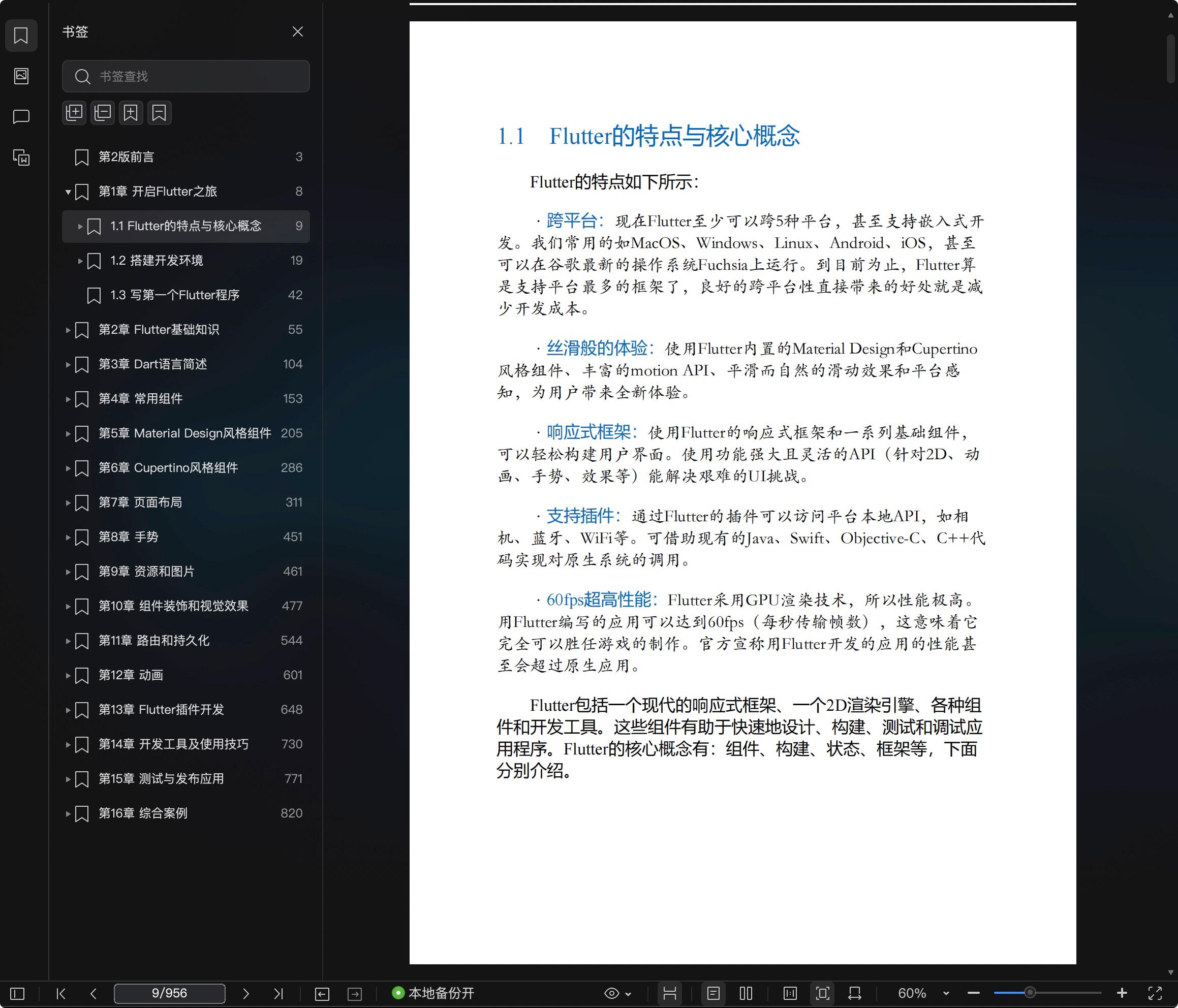
Task: Toggle the sidebar panel visibility icon
Action: 18,993
